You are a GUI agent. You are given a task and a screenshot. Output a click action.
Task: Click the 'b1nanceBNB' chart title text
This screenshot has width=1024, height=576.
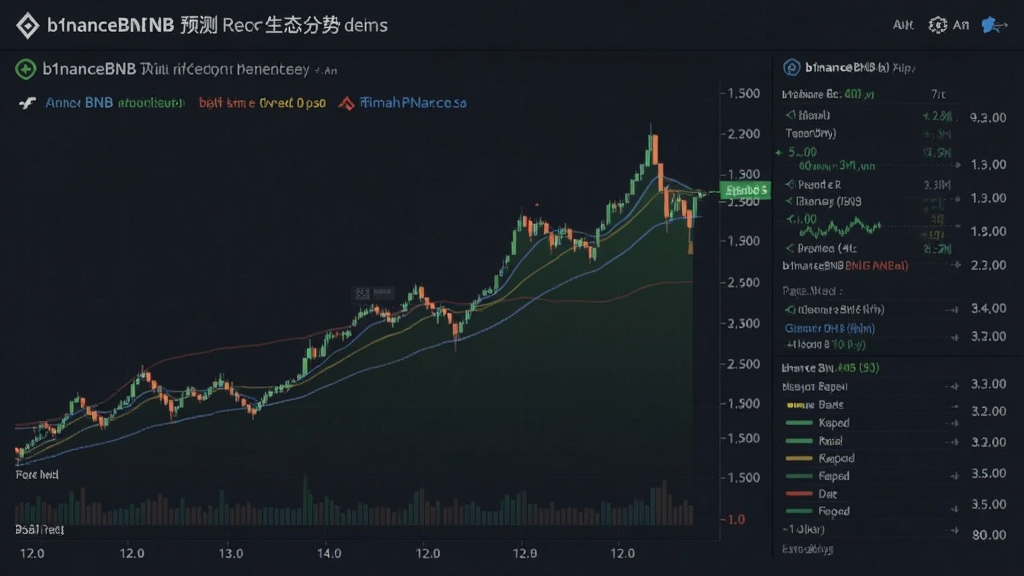(x=89, y=69)
